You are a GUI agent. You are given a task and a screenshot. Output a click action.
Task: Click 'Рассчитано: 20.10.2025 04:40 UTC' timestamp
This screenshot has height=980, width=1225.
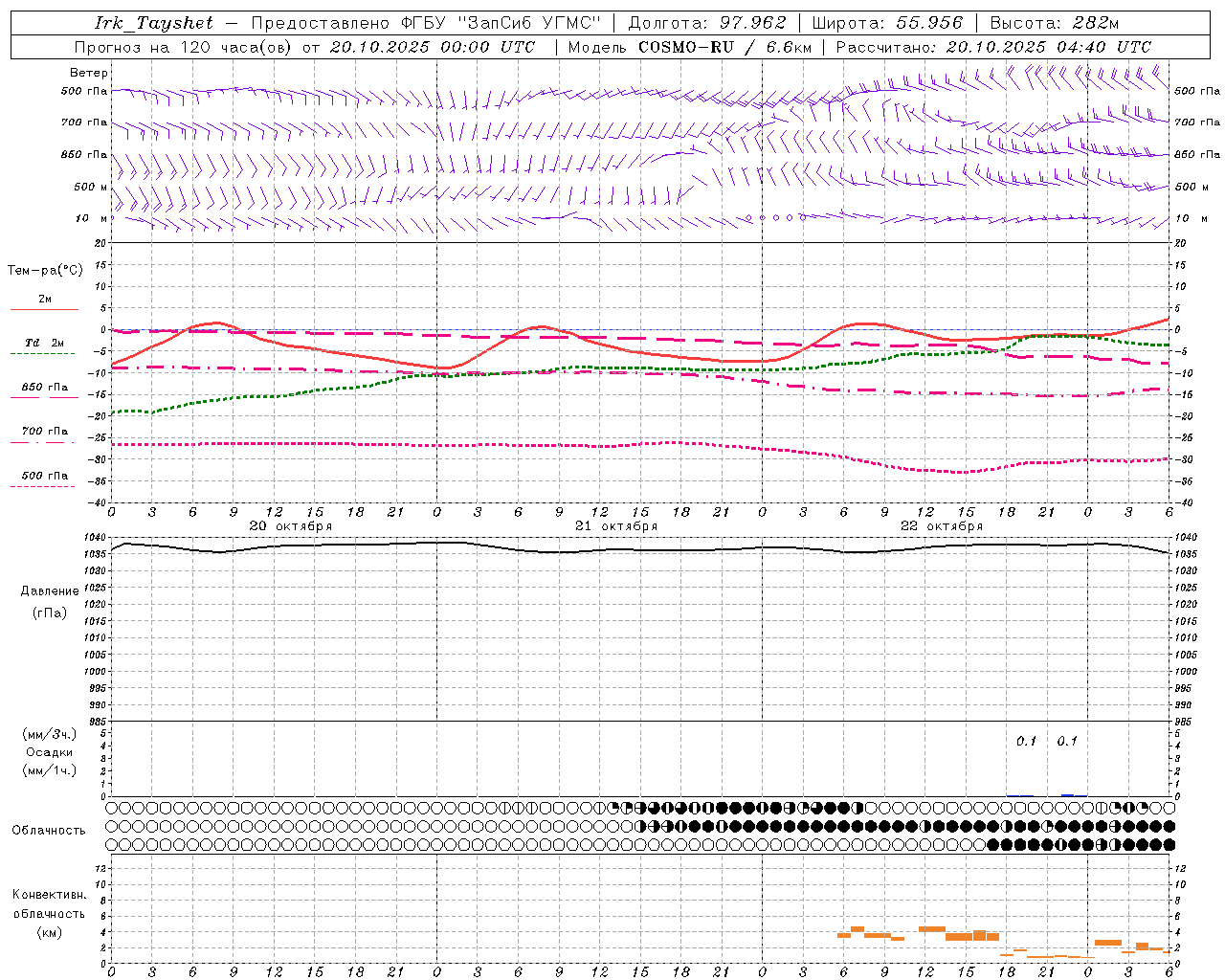click(x=993, y=47)
